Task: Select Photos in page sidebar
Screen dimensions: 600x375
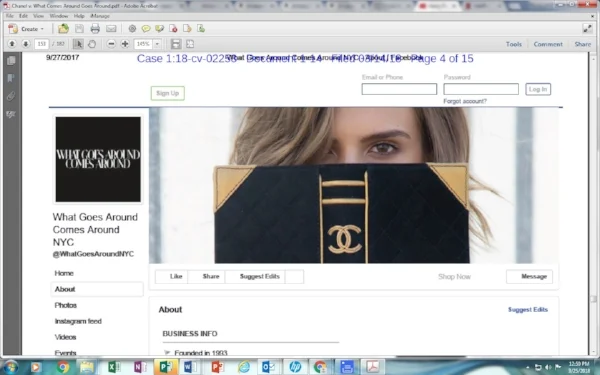Action: pyautogui.click(x=65, y=305)
